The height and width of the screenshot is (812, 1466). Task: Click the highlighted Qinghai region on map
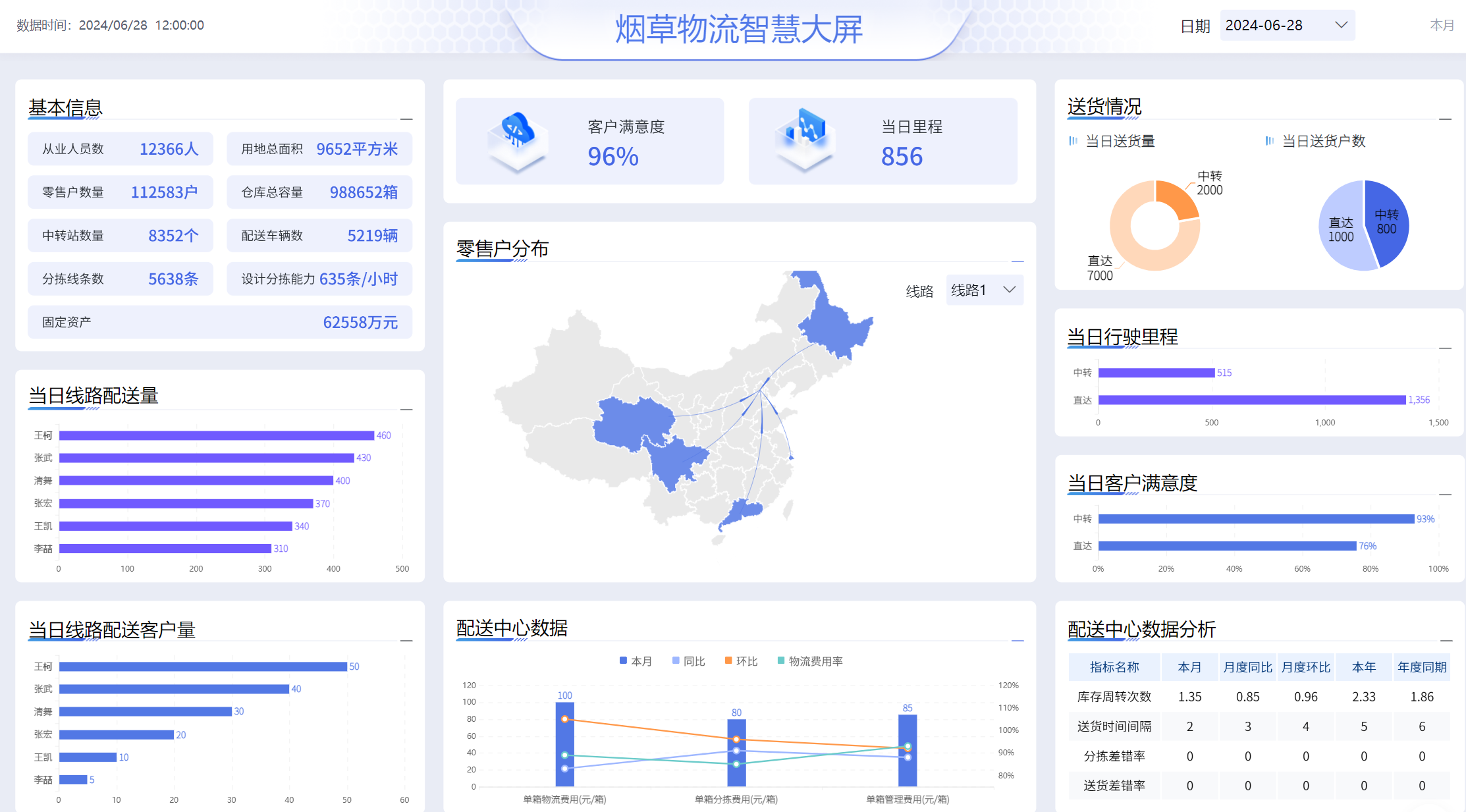click(x=634, y=425)
